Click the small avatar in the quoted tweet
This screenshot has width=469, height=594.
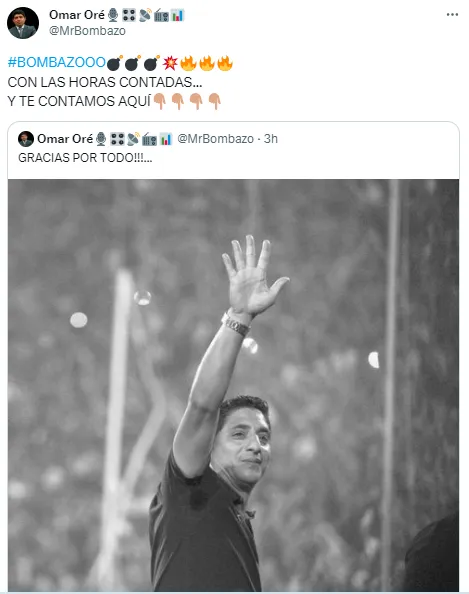click(x=26, y=139)
